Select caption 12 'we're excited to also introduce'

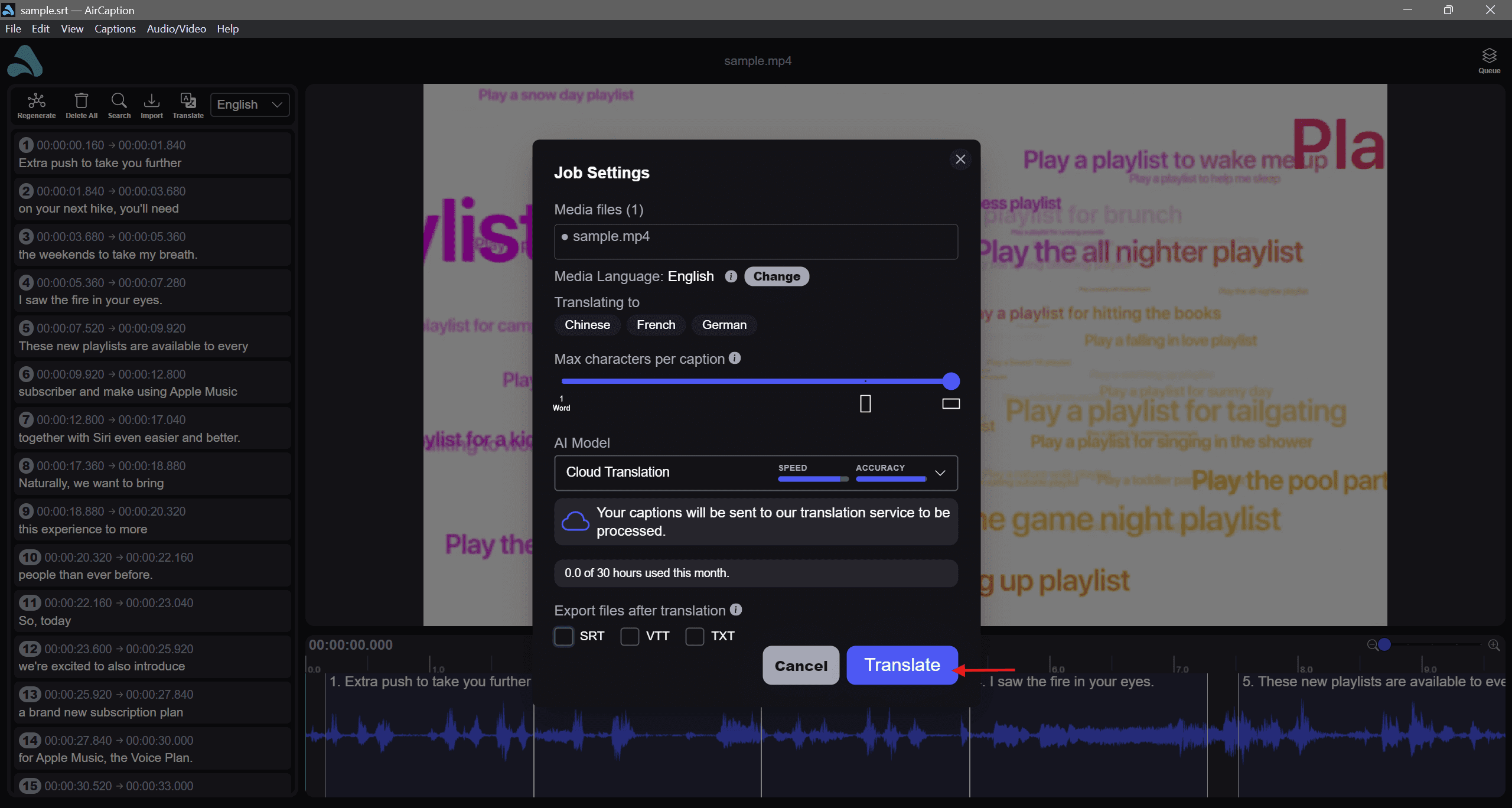(x=152, y=657)
